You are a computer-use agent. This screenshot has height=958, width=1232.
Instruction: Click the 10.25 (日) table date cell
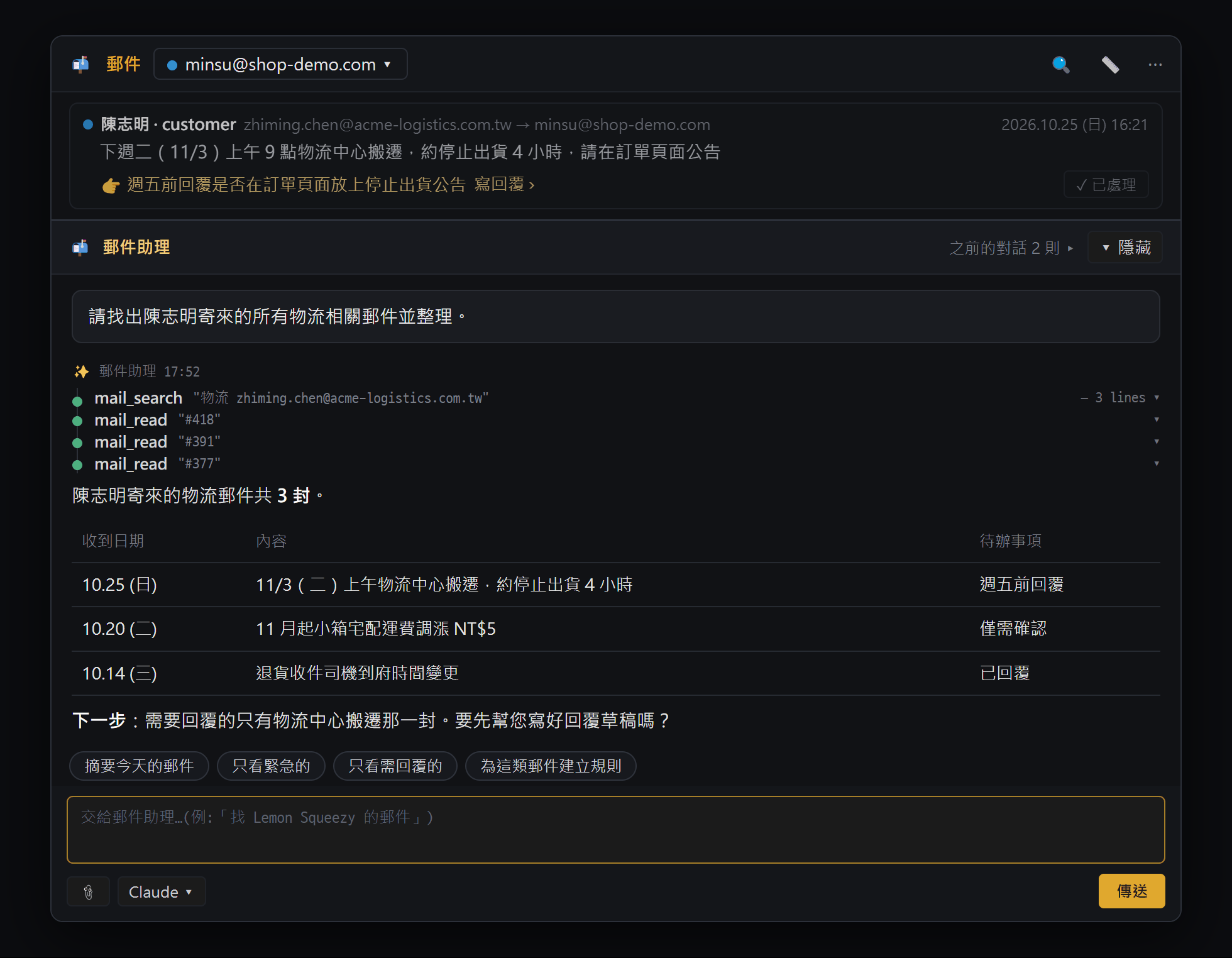119,585
